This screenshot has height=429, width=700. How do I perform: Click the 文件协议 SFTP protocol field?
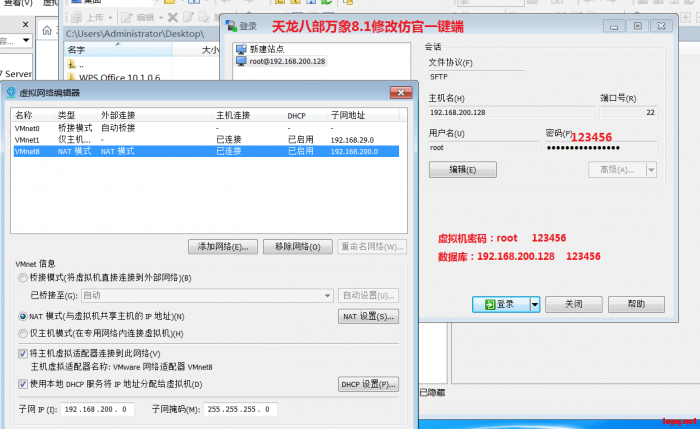pos(476,77)
